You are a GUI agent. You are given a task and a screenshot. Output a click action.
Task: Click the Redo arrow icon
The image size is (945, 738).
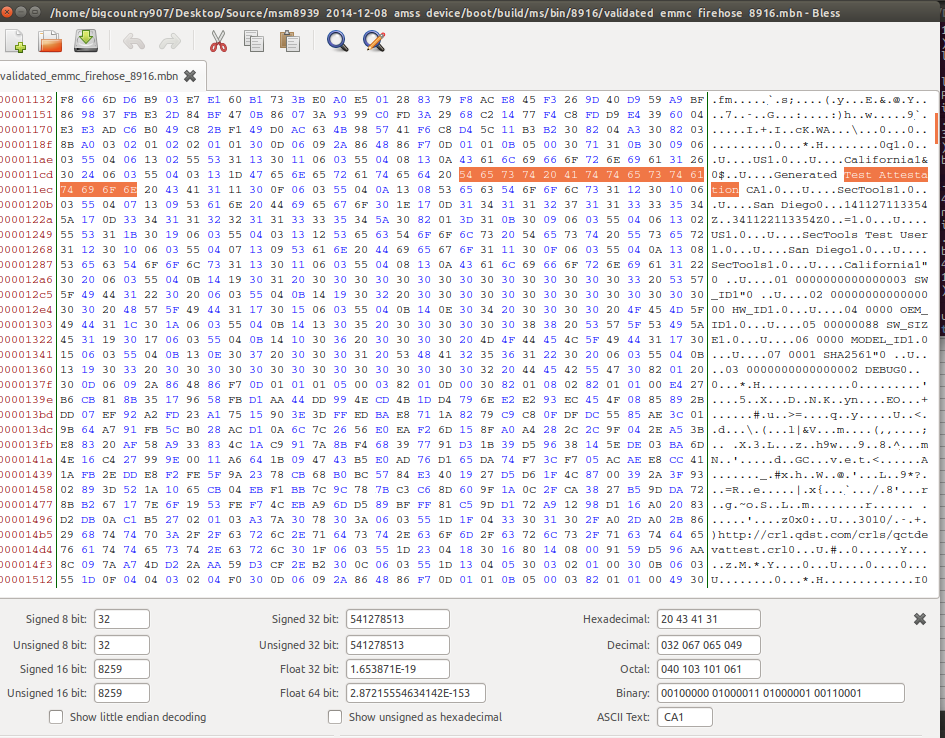[x=170, y=41]
